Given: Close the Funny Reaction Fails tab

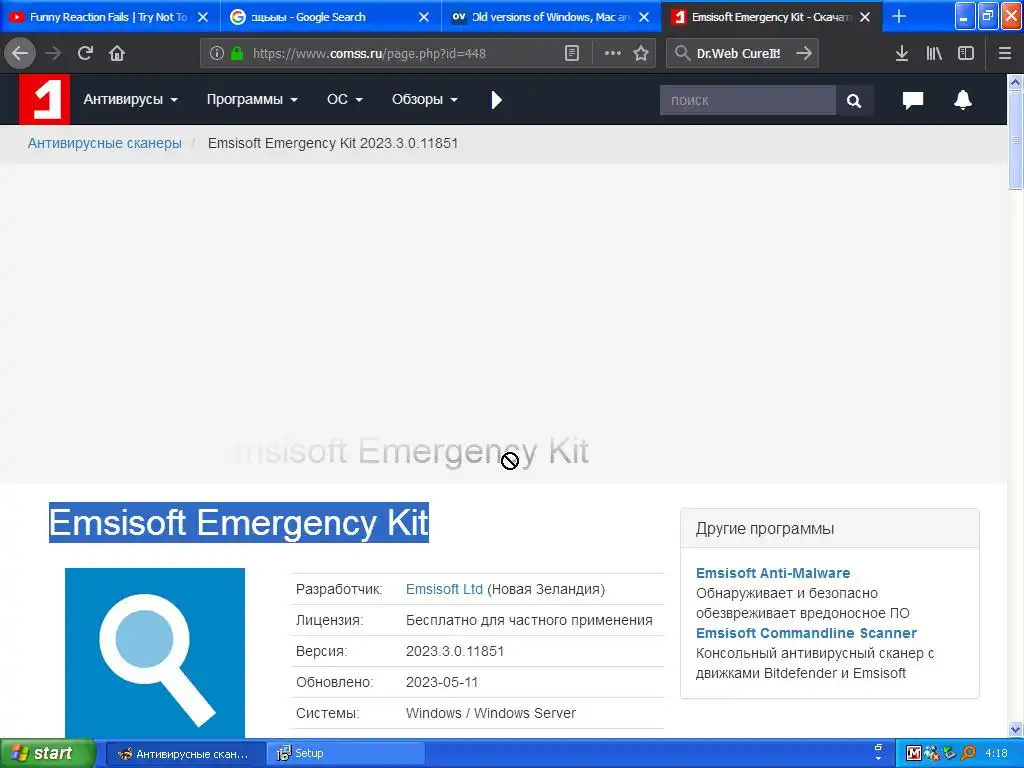Looking at the screenshot, I should point(203,17).
